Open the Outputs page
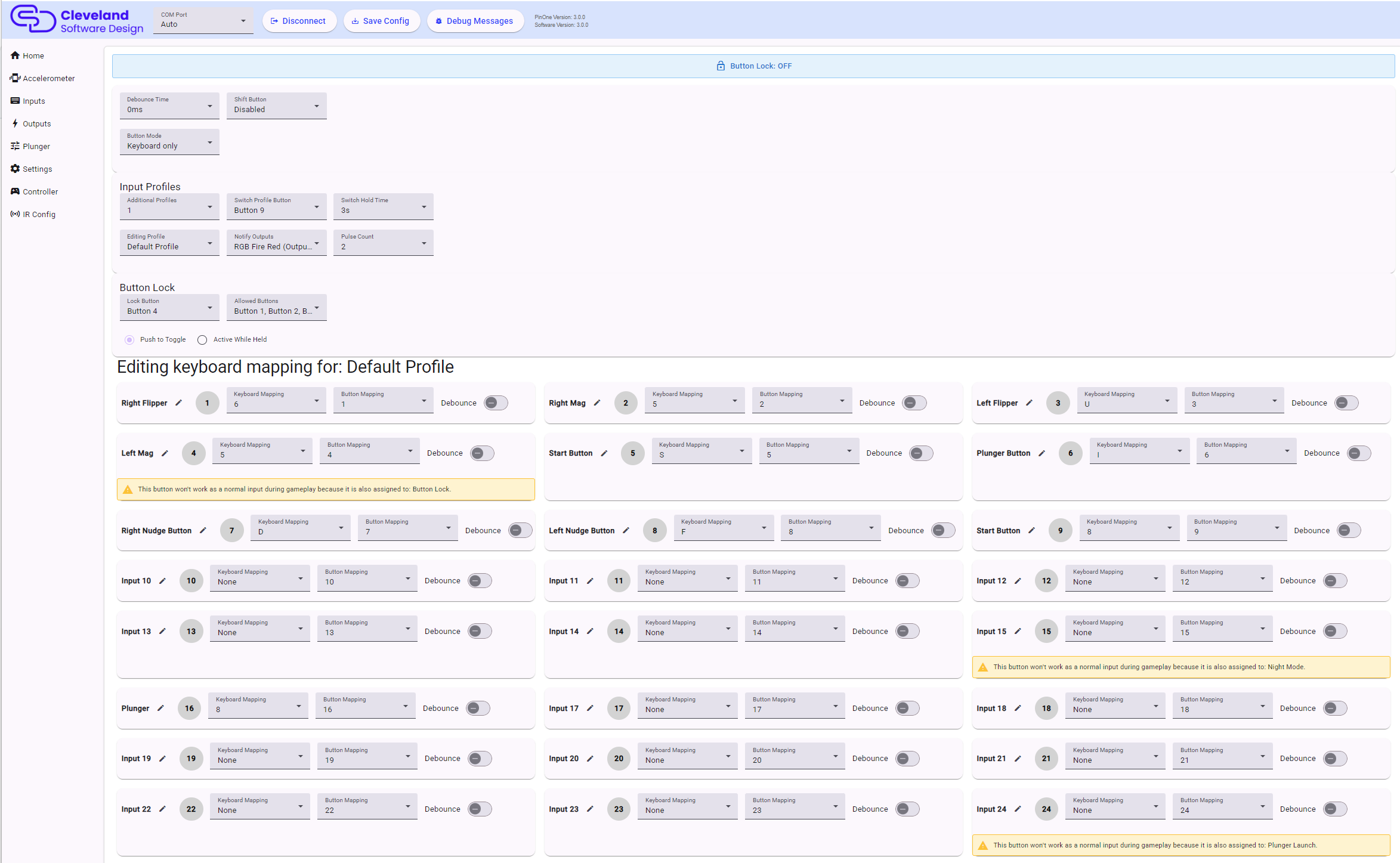This screenshot has height=863, width=1400. coord(31,123)
